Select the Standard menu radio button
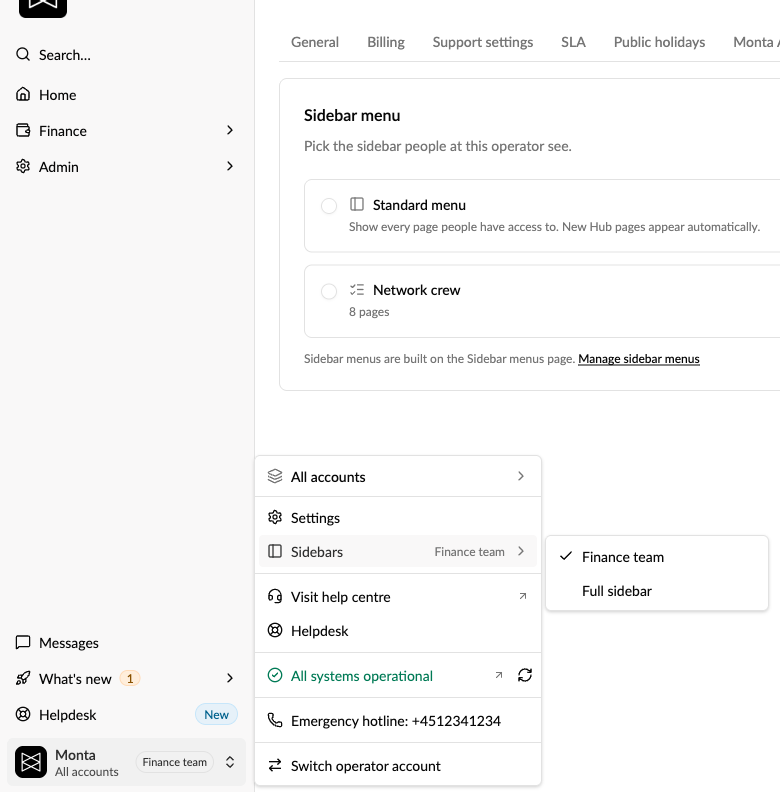The width and height of the screenshot is (780, 792). tap(329, 206)
